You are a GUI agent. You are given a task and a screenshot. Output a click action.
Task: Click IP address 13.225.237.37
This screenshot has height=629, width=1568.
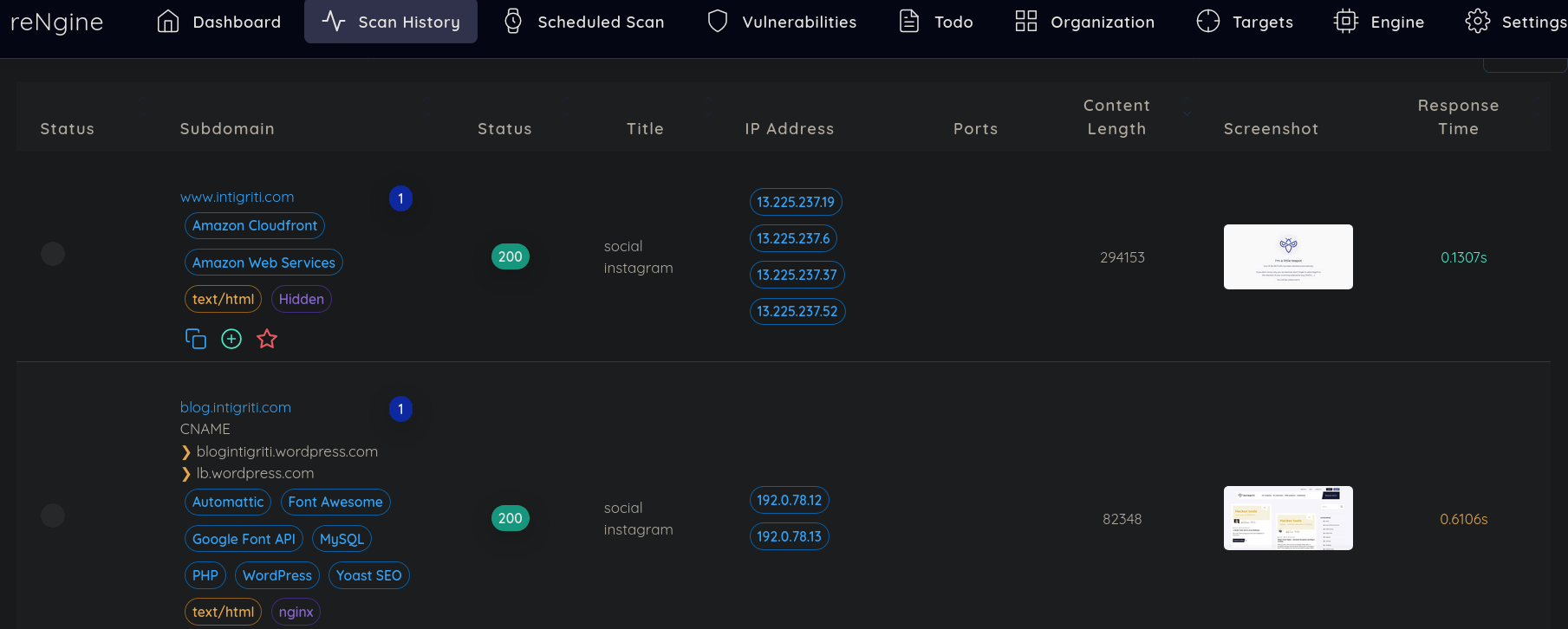coord(797,275)
